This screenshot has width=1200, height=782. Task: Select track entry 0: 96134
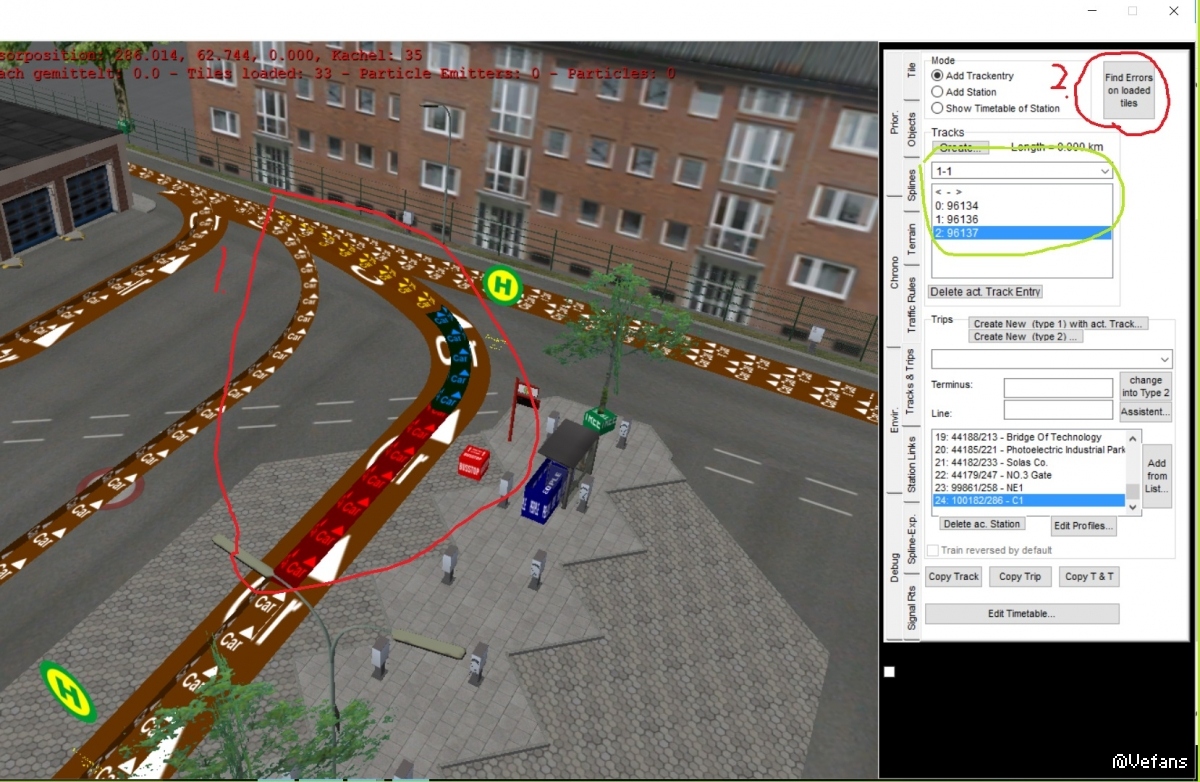pyautogui.click(x=1021, y=205)
